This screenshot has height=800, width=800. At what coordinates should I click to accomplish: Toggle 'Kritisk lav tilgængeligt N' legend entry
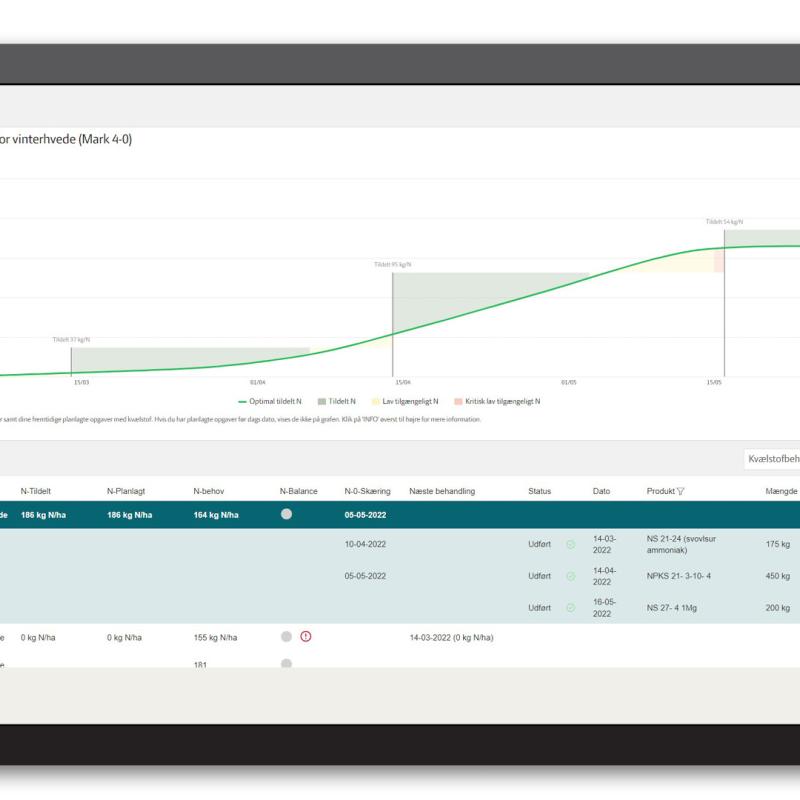coord(497,402)
